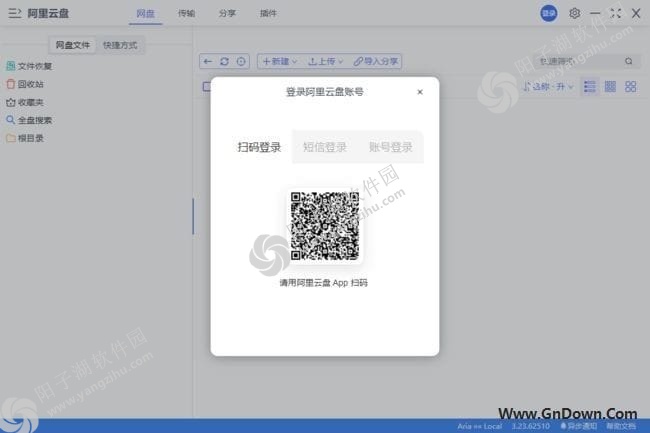This screenshot has height=433, width=650.
Task: Switch to large grid view icon
Action: (x=630, y=87)
